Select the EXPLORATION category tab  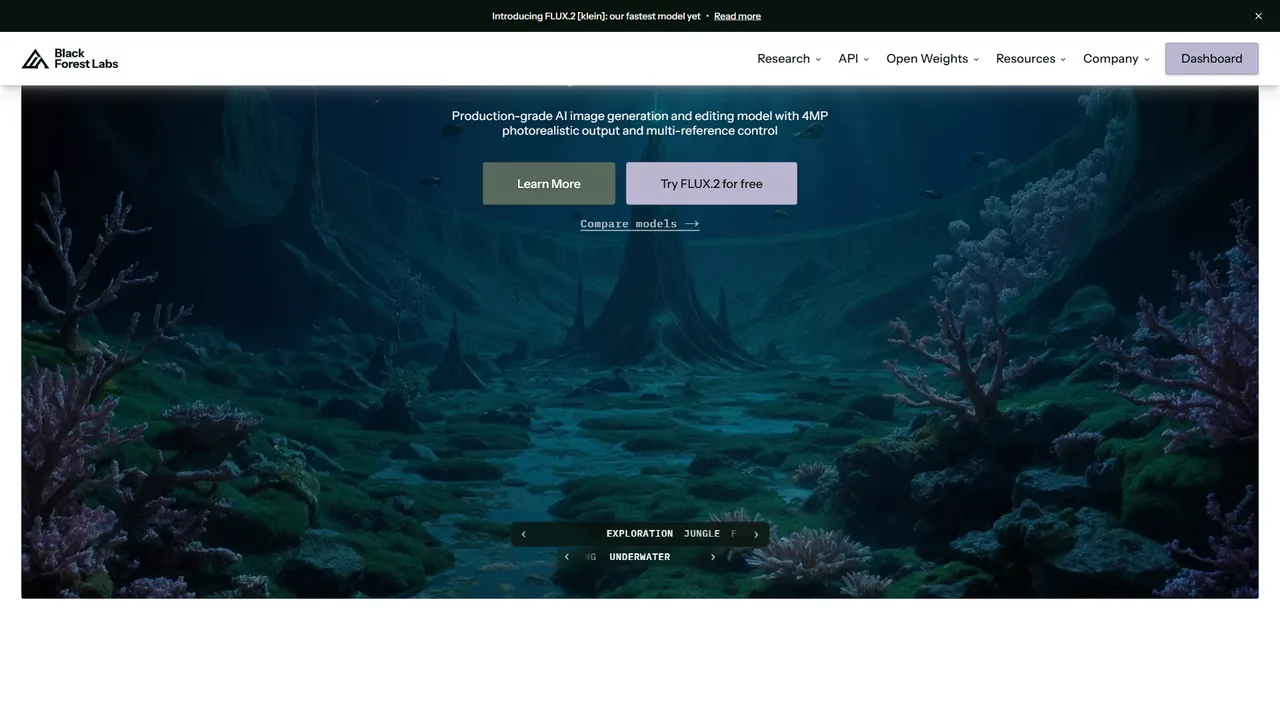pyautogui.click(x=640, y=534)
